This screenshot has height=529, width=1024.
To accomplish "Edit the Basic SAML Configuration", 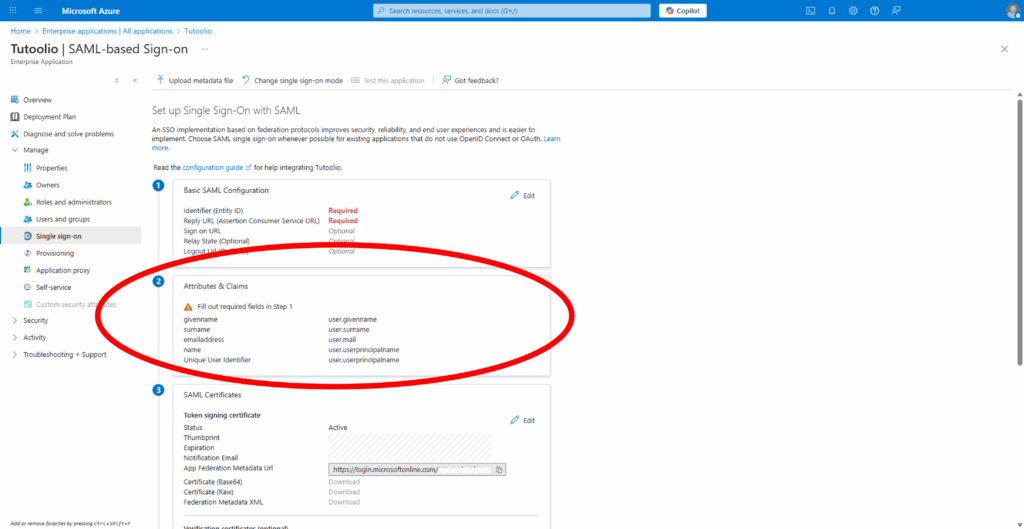I will point(523,195).
